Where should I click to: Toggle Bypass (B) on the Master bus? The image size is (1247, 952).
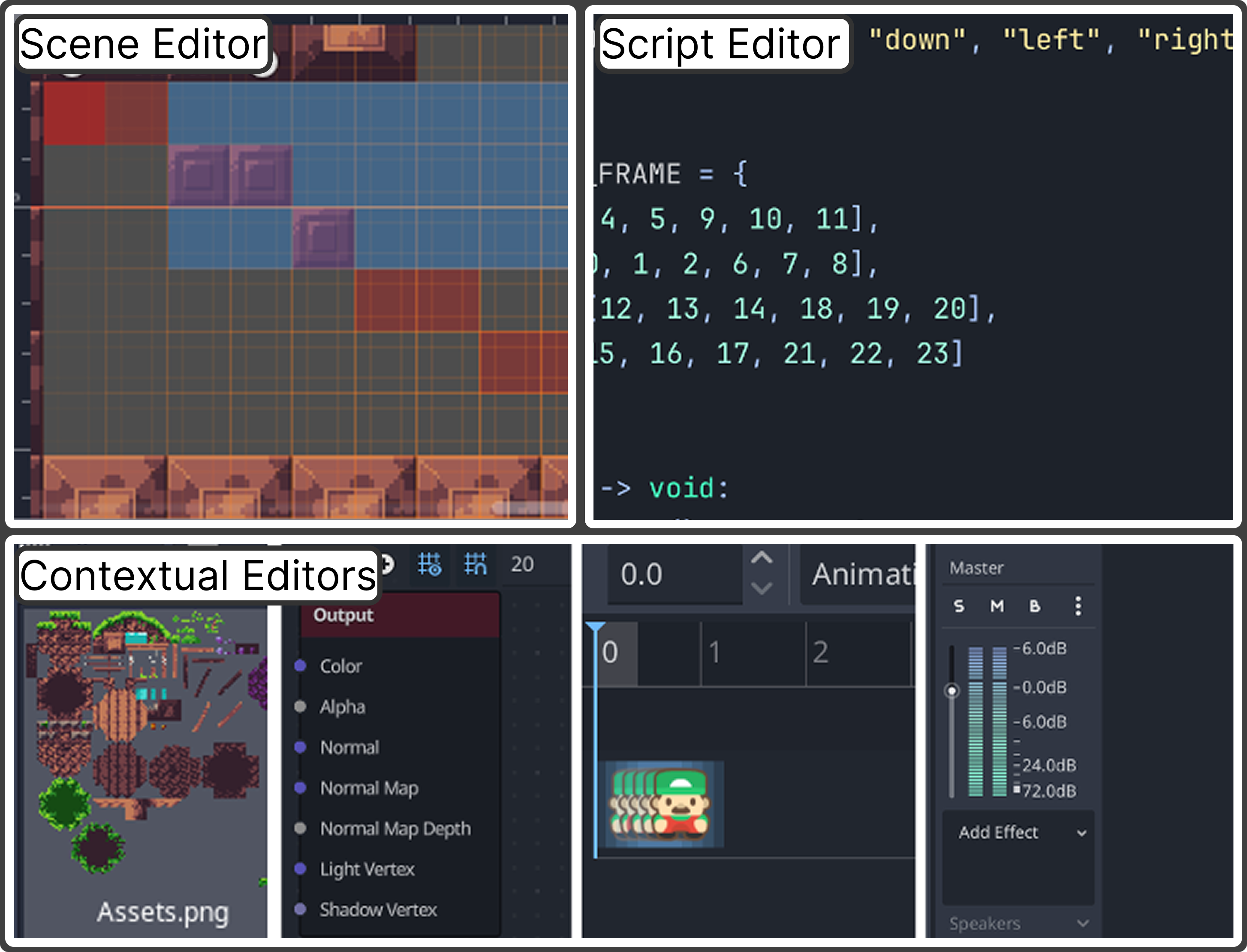1035,606
